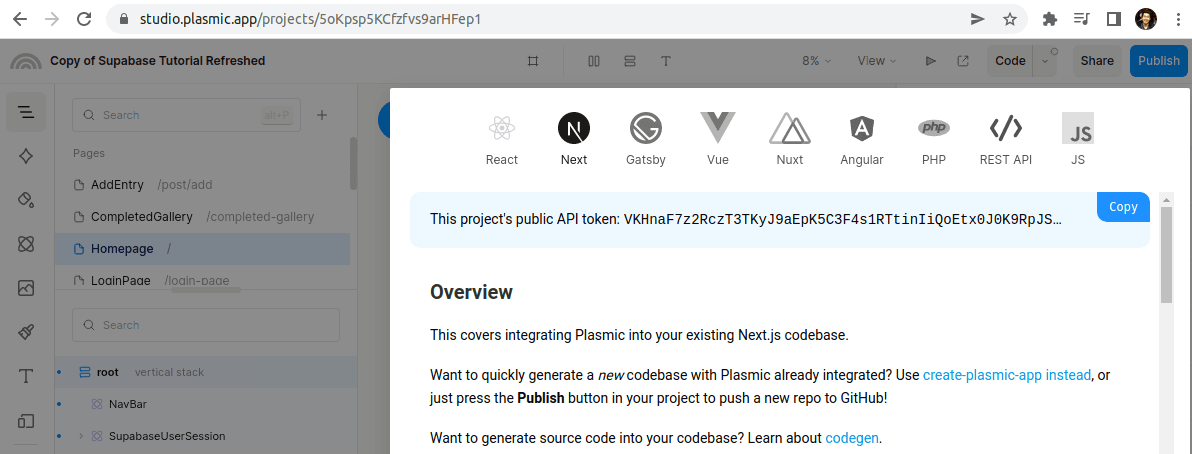Add a new artboard frame icon

pos(534,61)
